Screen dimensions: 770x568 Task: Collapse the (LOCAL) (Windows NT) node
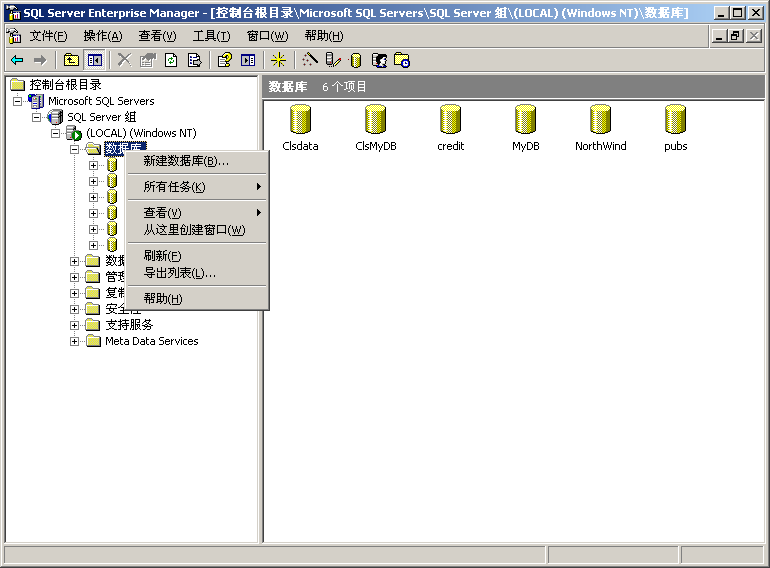55,133
